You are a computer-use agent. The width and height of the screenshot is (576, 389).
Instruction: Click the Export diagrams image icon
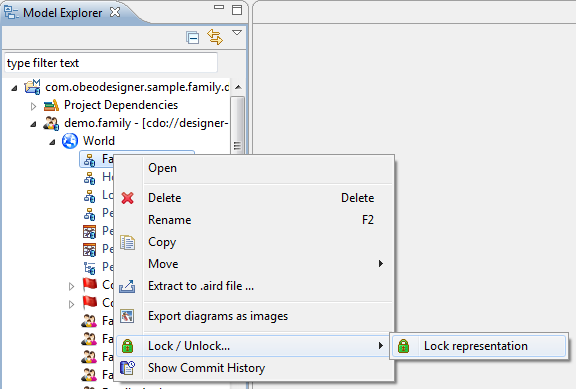point(127,316)
